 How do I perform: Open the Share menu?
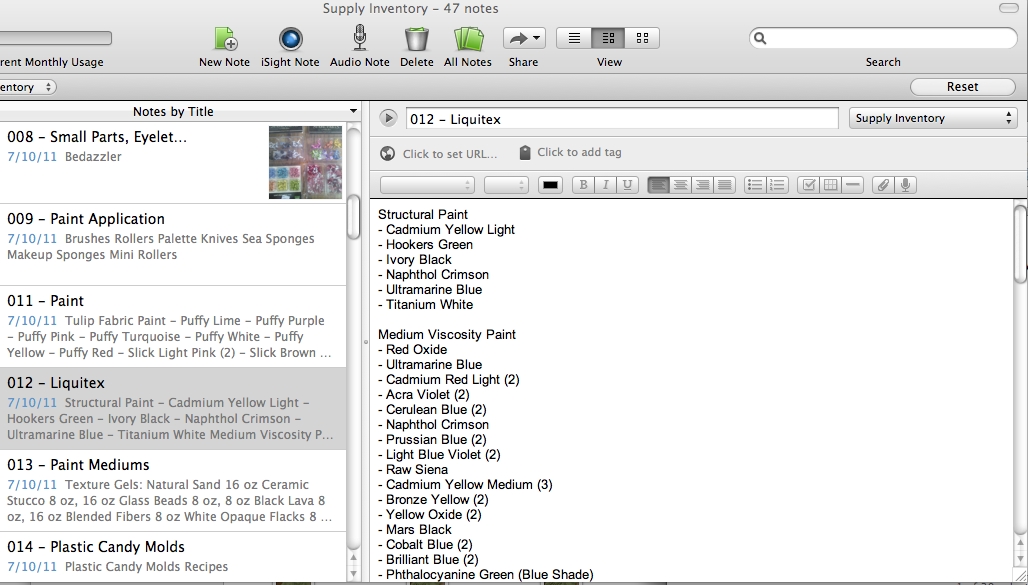(524, 38)
